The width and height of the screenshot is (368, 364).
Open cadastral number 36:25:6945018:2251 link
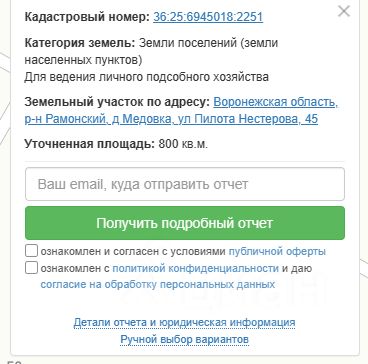point(208,17)
